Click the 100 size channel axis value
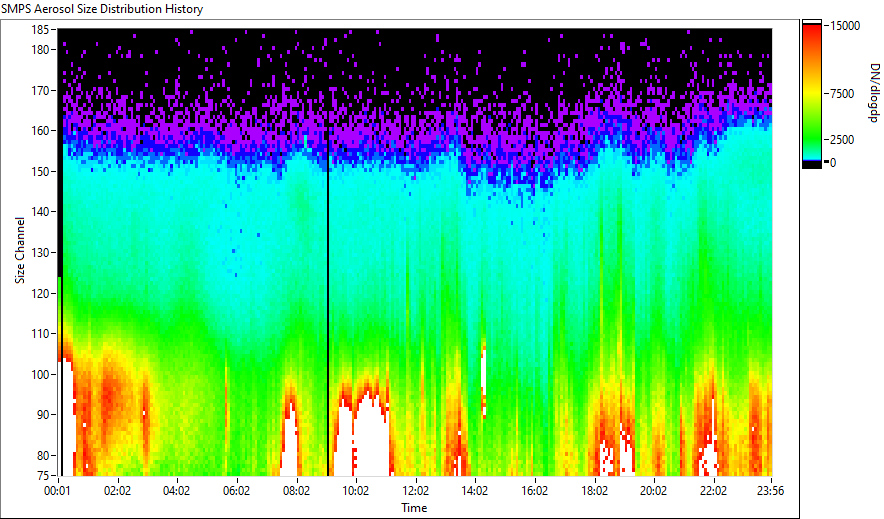884x519 pixels. (41, 374)
